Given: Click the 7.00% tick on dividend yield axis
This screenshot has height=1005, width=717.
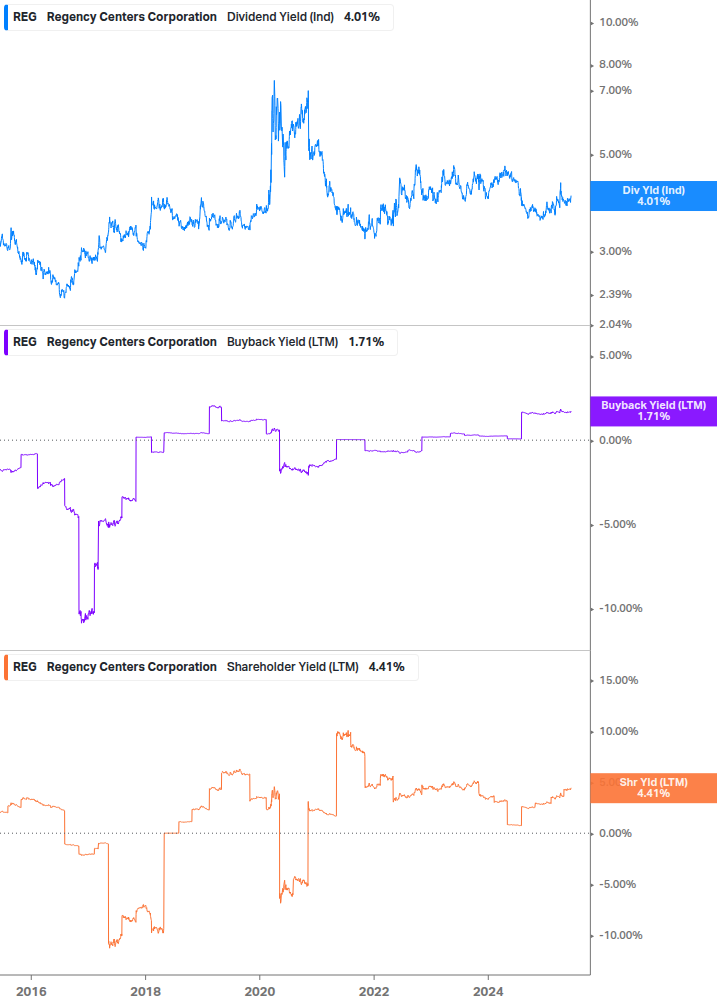Looking at the screenshot, I should coord(615,91).
